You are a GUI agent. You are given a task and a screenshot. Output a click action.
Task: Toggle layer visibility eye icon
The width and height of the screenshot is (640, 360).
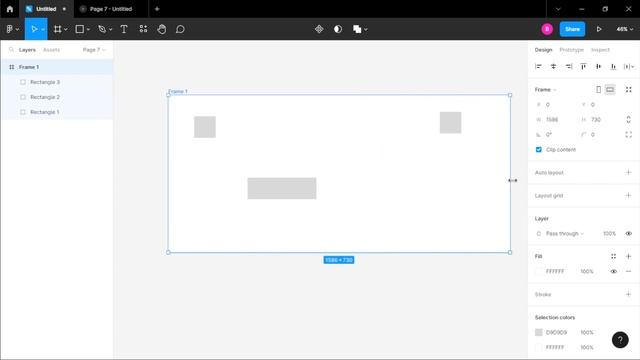click(x=629, y=233)
